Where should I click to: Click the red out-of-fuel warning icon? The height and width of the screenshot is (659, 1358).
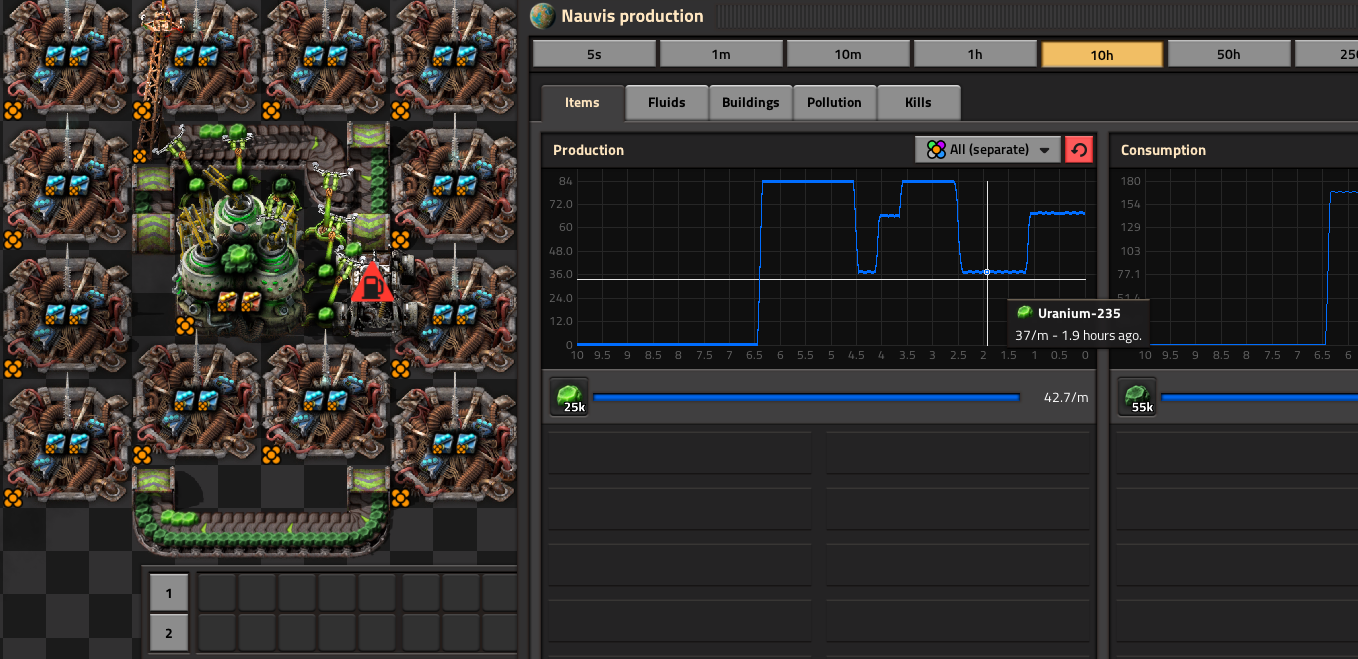(x=371, y=284)
